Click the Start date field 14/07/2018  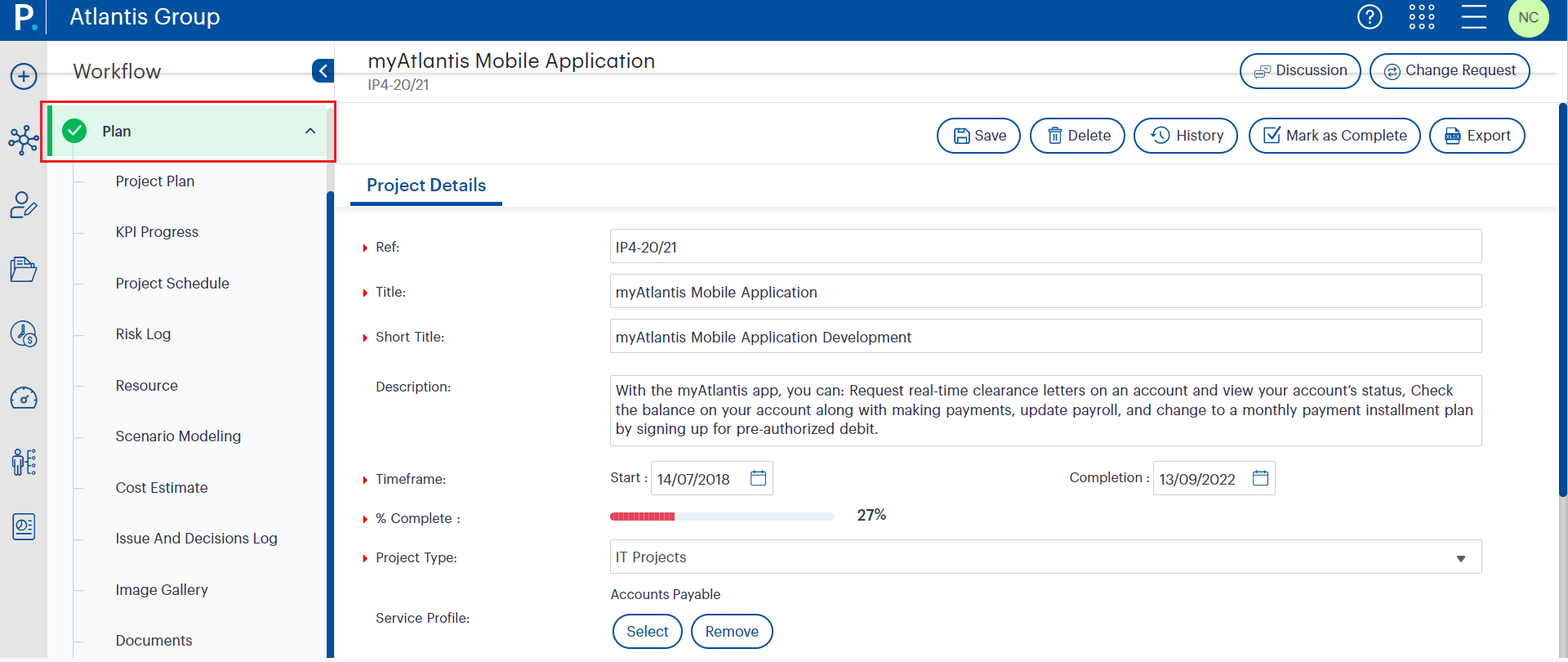tap(711, 478)
